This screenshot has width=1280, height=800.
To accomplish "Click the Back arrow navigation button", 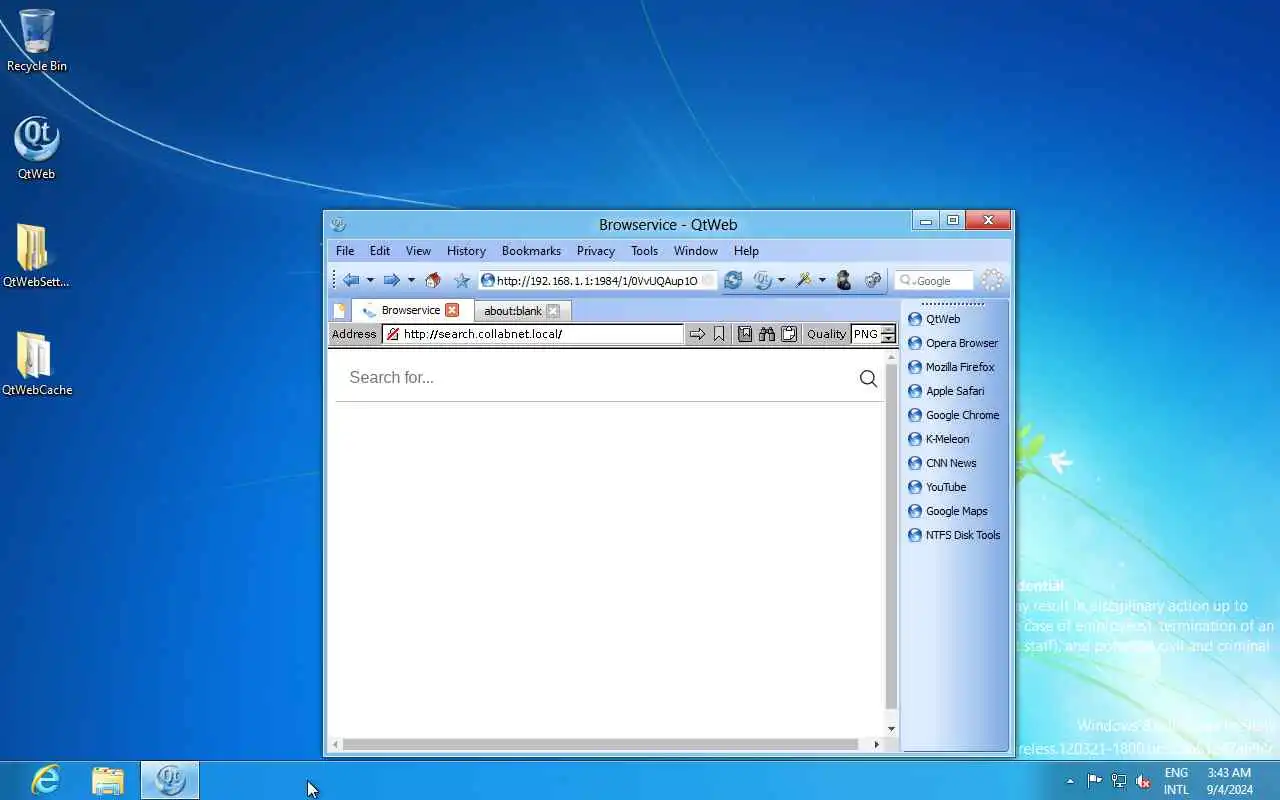I will pyautogui.click(x=350, y=281).
